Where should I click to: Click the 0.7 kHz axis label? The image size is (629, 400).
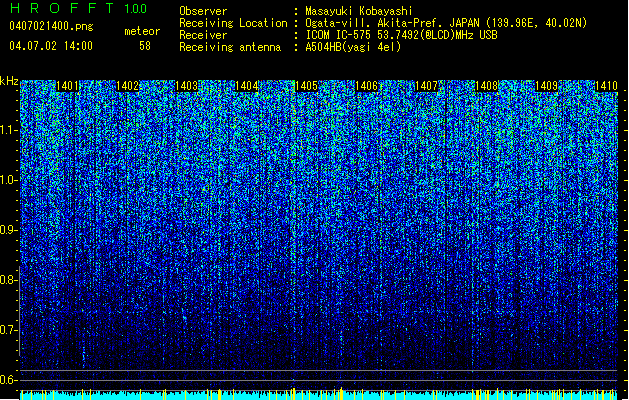[8, 330]
